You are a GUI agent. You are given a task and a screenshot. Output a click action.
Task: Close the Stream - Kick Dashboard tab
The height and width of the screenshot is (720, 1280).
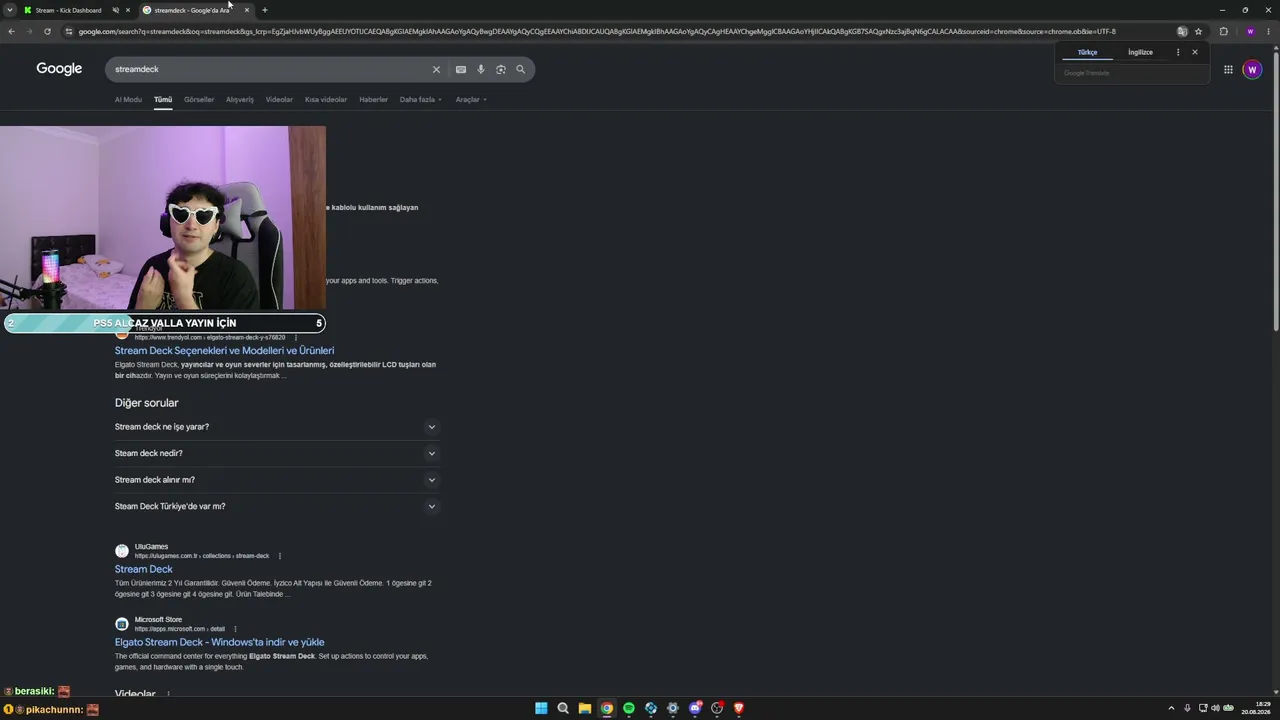[x=128, y=10]
